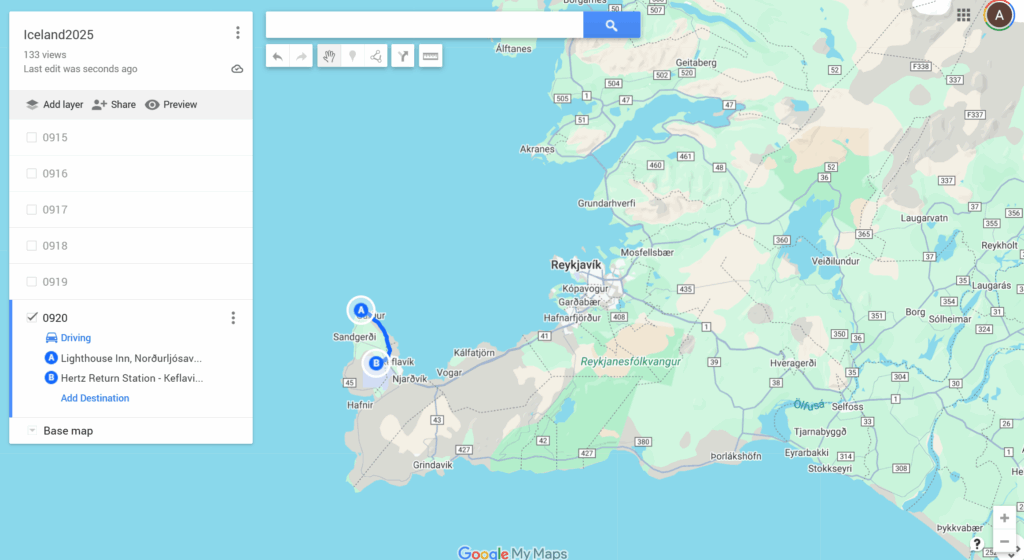The image size is (1024, 560).
Task: Click the Laugarvatn label on the map
Action: (924, 218)
